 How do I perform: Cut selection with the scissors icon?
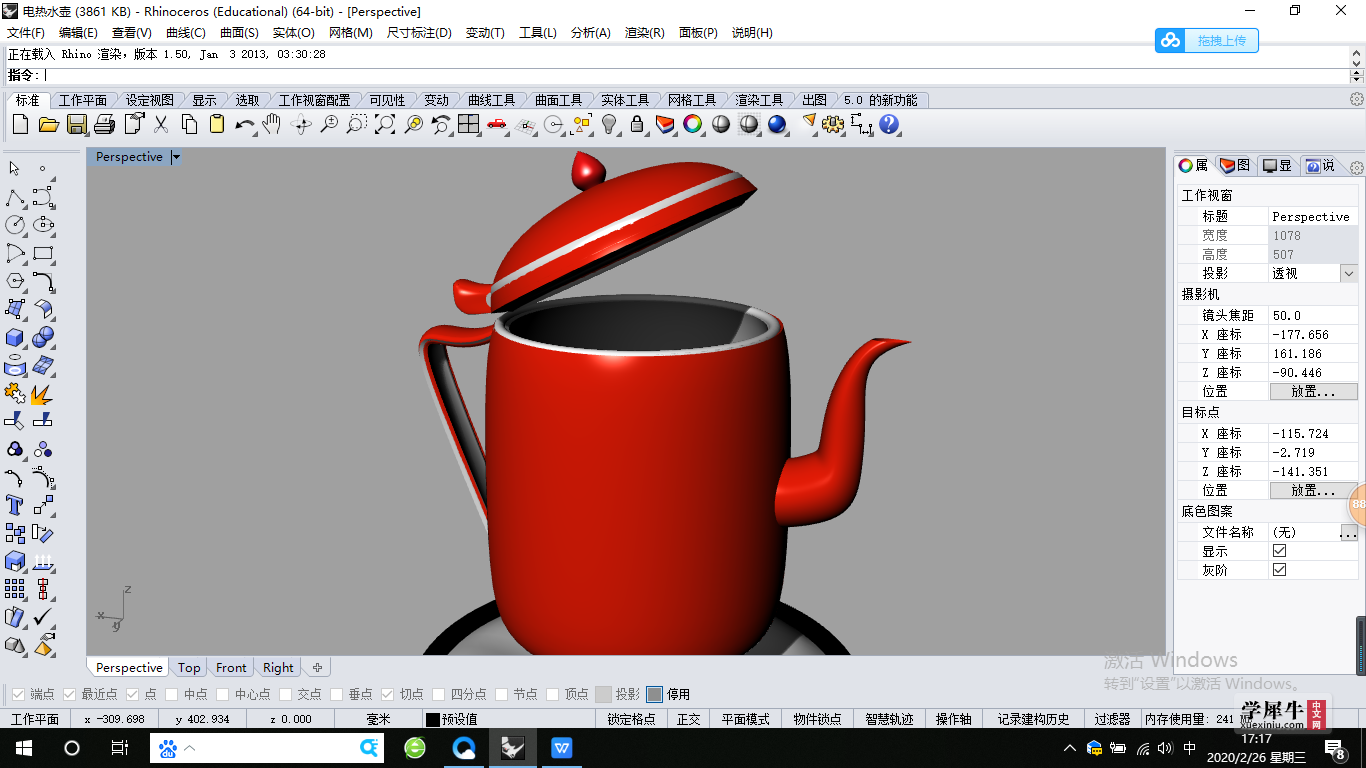[x=161, y=124]
